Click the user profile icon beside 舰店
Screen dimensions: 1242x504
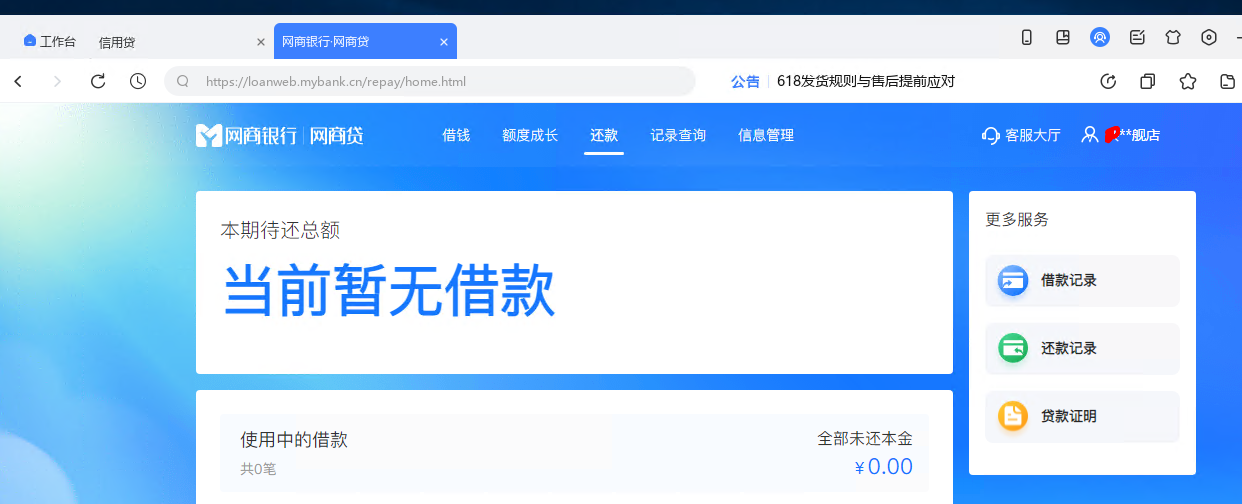[x=1090, y=134]
